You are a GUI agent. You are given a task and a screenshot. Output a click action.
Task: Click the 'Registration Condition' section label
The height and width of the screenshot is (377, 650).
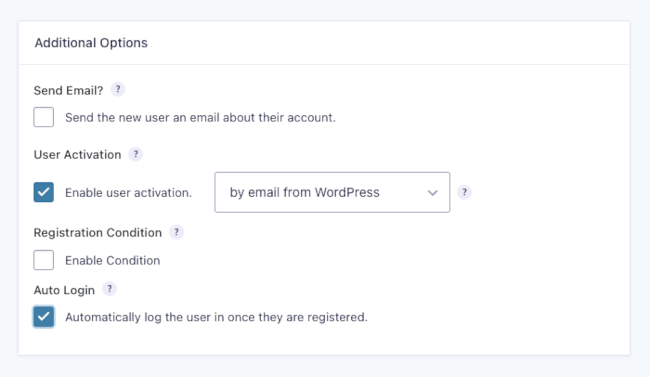click(x=98, y=233)
